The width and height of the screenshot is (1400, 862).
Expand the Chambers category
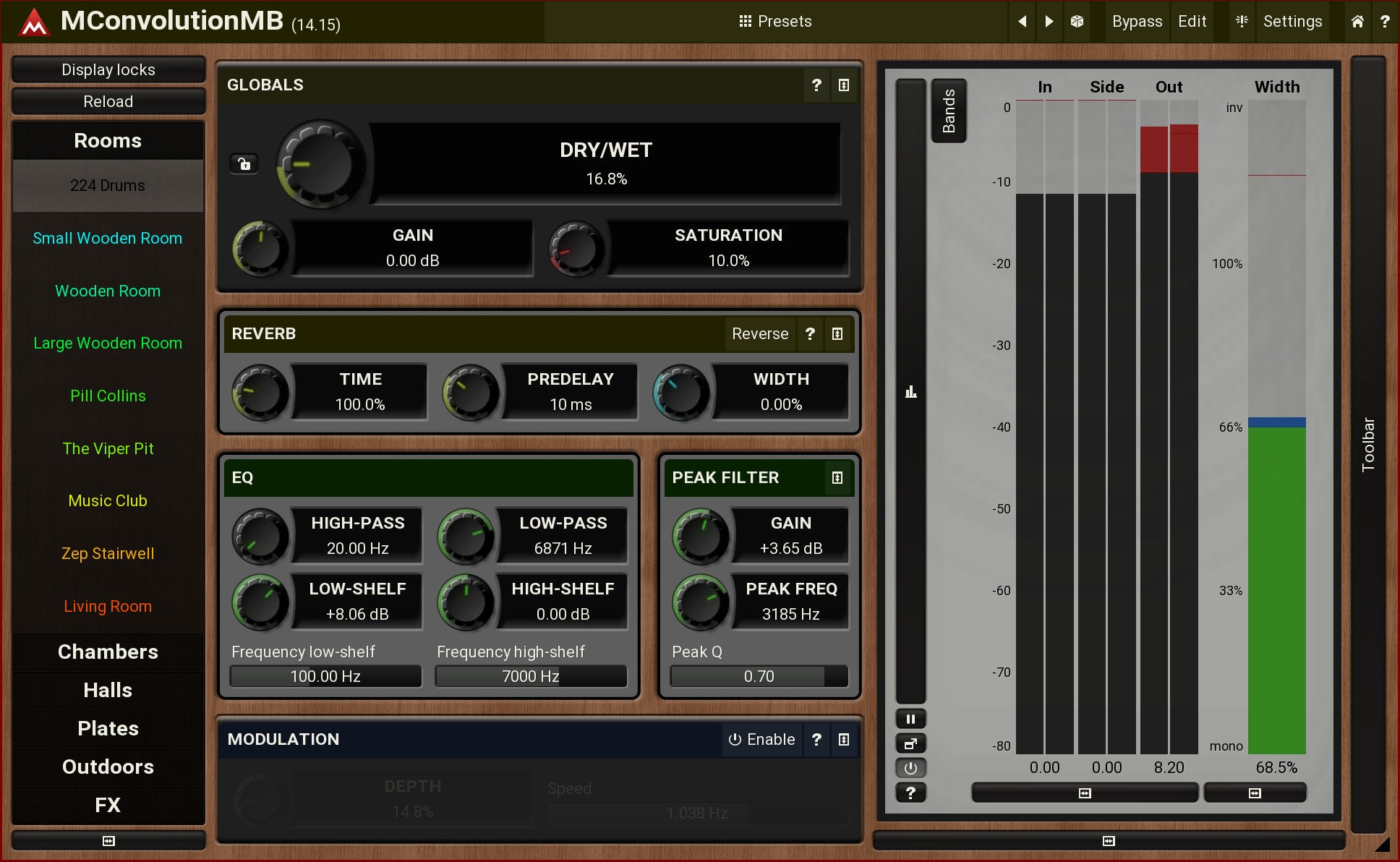108,652
